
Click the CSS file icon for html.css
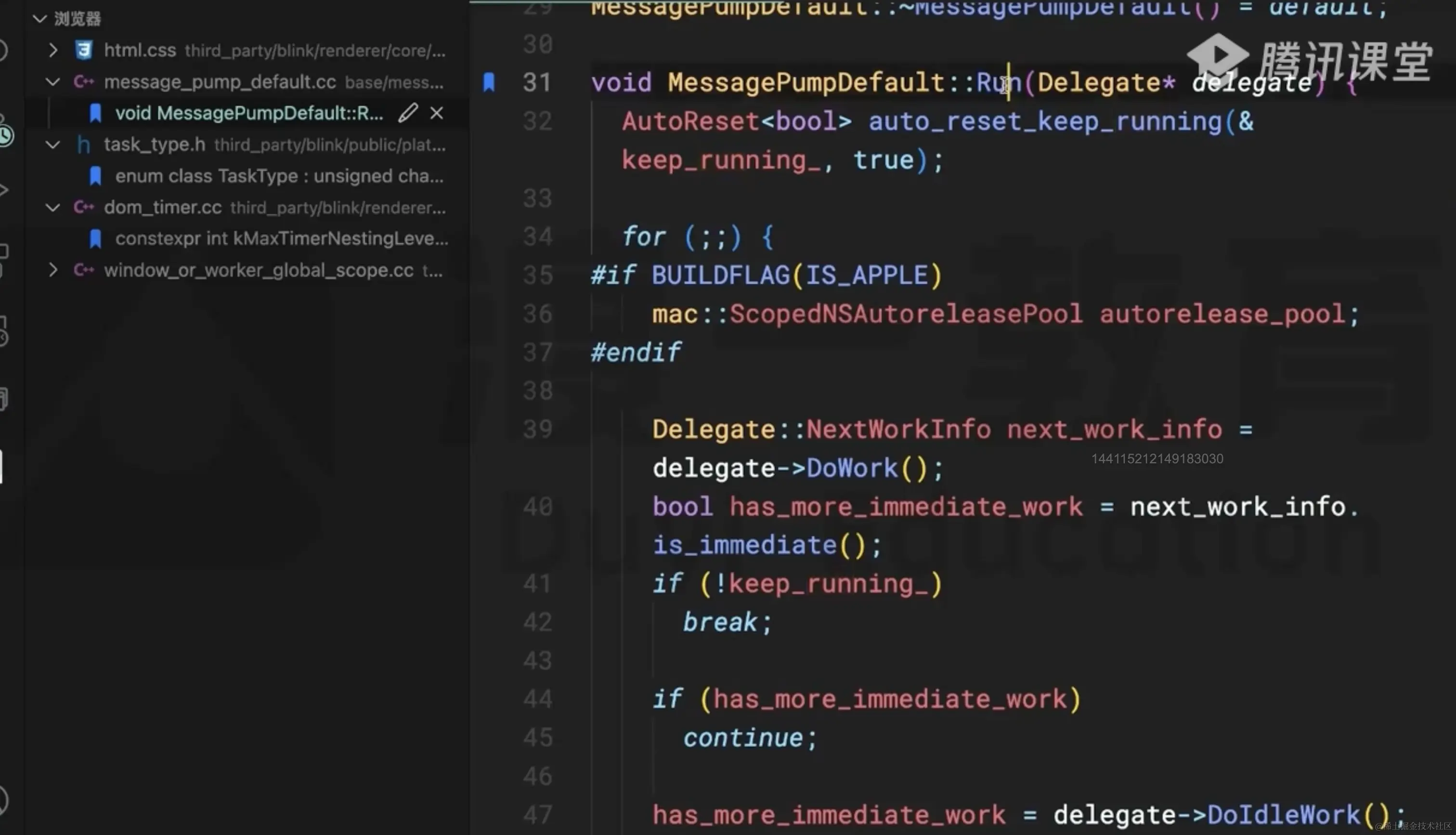coord(84,51)
